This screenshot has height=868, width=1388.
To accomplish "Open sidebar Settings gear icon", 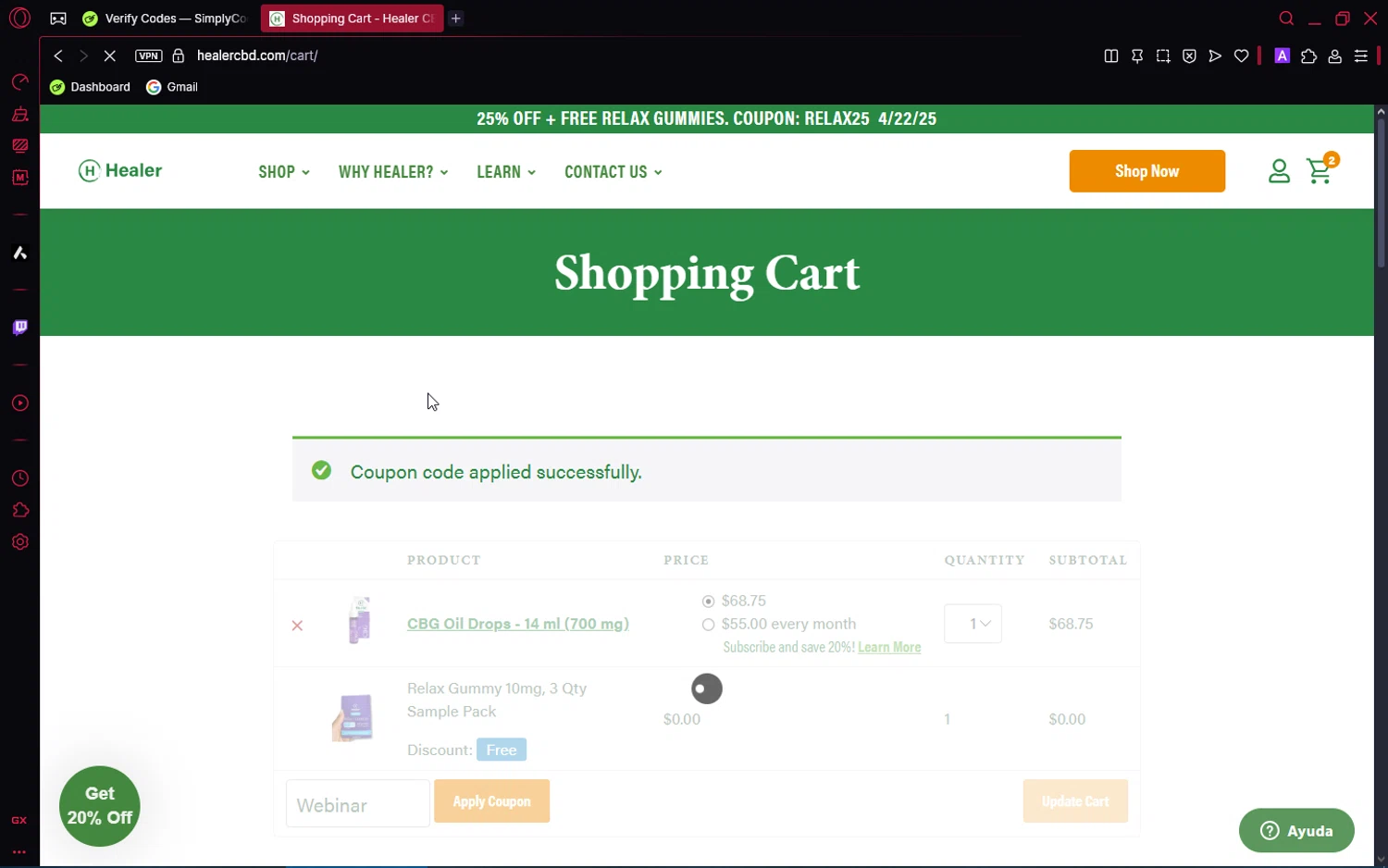I will pyautogui.click(x=20, y=542).
